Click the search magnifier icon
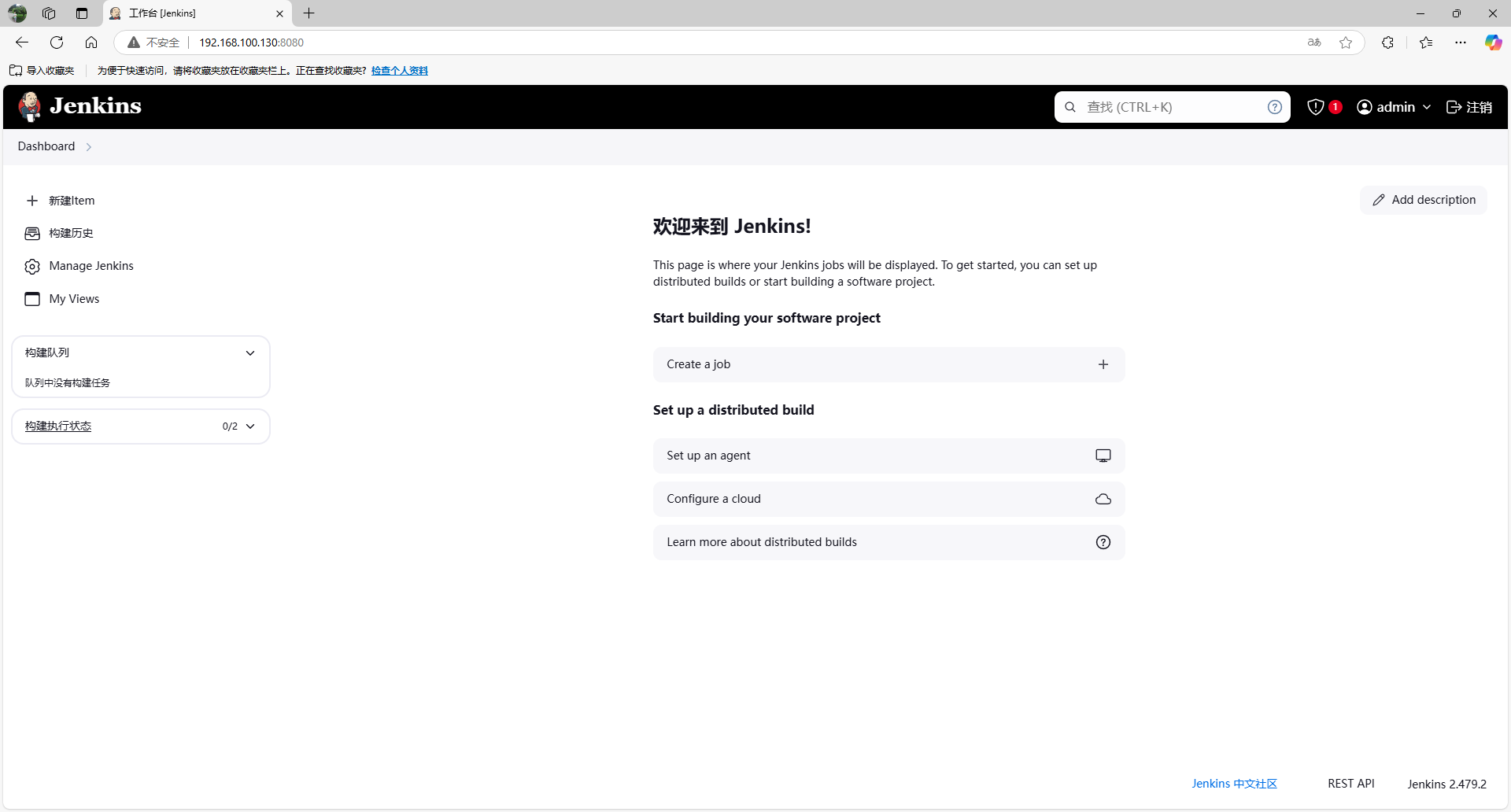 (1070, 107)
